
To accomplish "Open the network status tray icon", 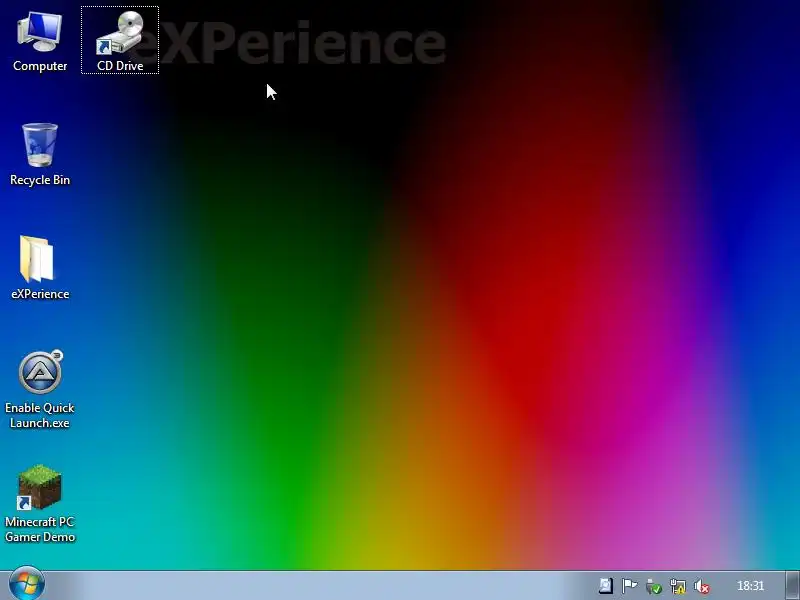I will click(x=678, y=586).
